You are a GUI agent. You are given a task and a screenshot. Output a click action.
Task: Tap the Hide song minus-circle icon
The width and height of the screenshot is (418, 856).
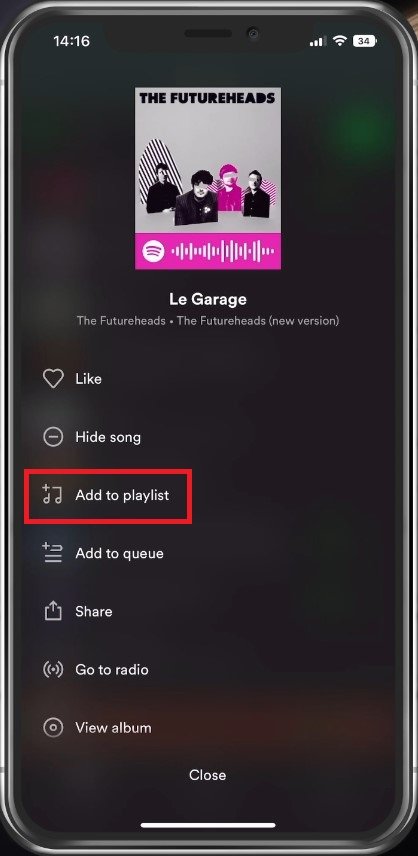coord(53,437)
